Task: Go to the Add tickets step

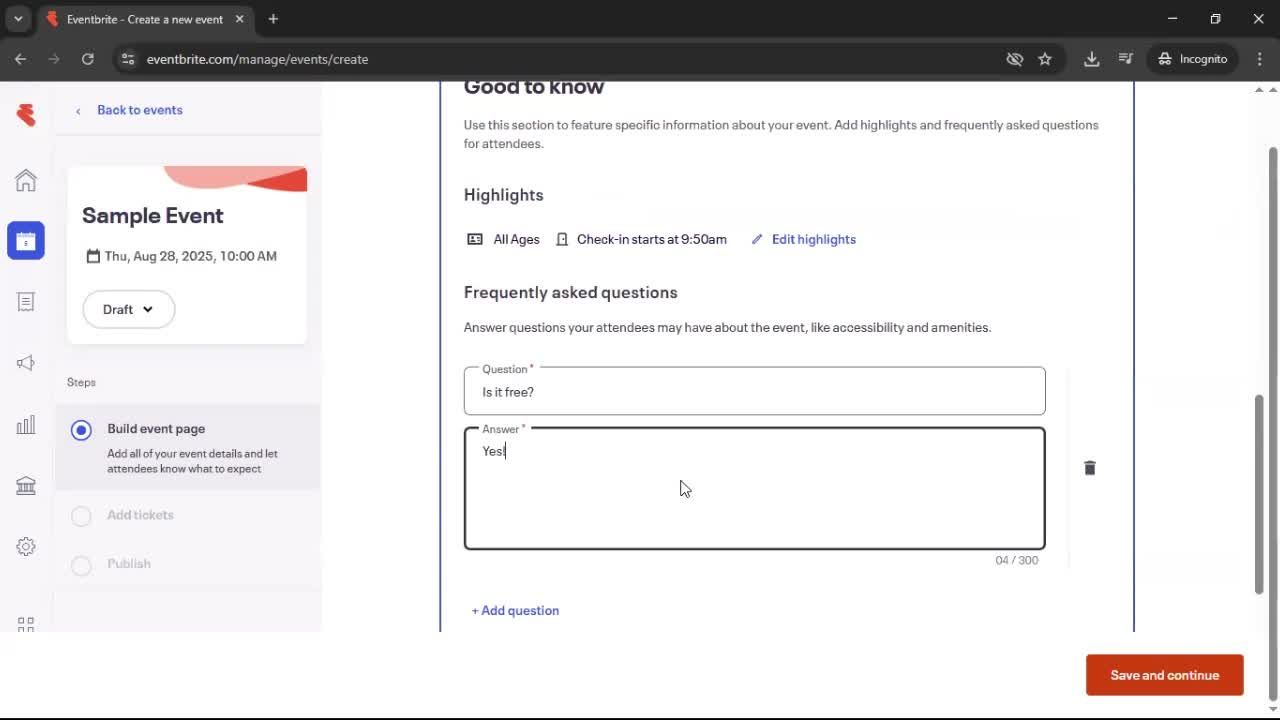Action: tap(140, 515)
